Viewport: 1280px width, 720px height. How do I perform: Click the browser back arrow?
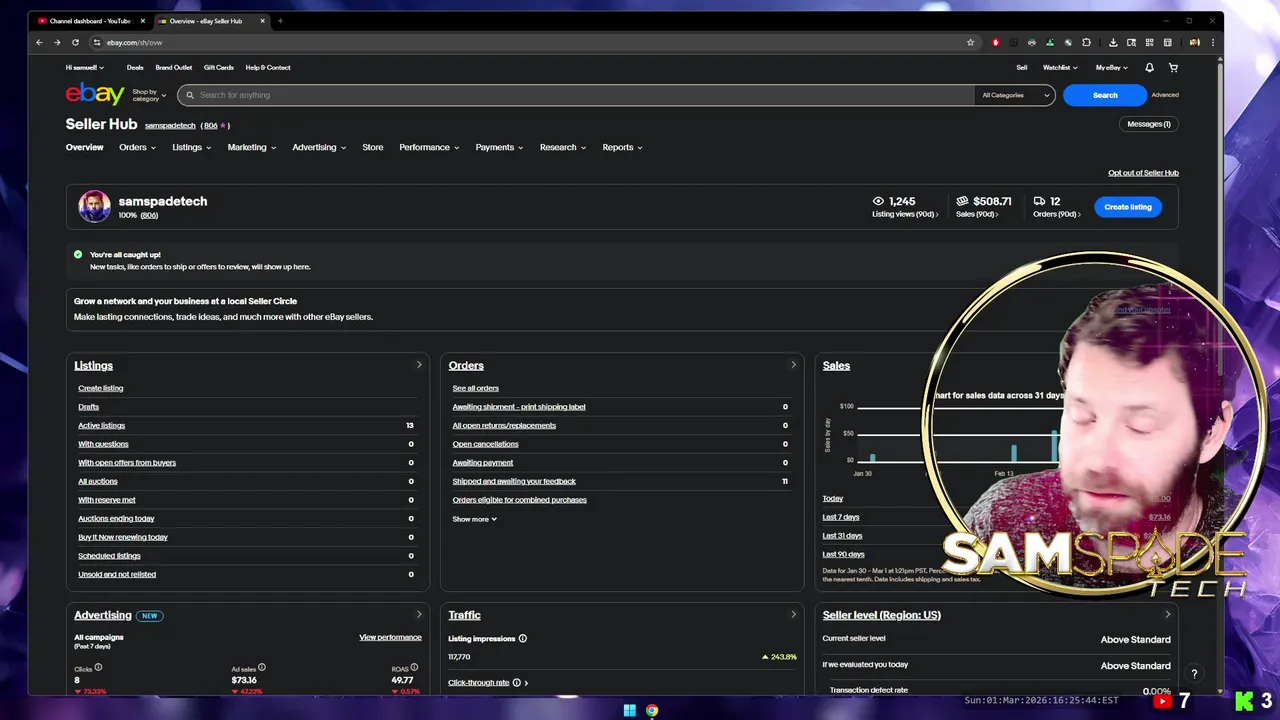click(x=39, y=42)
